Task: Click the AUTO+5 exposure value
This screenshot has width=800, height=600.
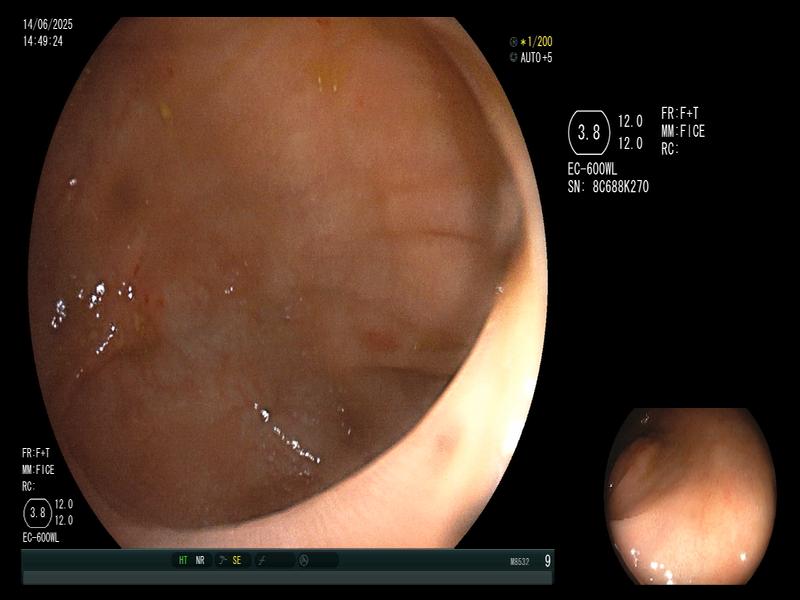Action: (x=536, y=58)
